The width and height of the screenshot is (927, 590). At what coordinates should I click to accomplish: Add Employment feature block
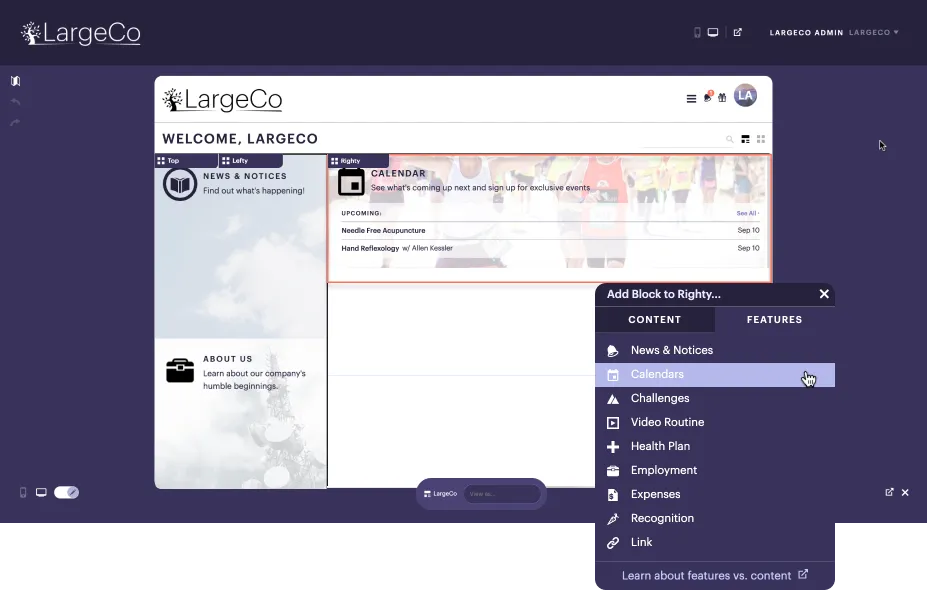[x=715, y=471]
